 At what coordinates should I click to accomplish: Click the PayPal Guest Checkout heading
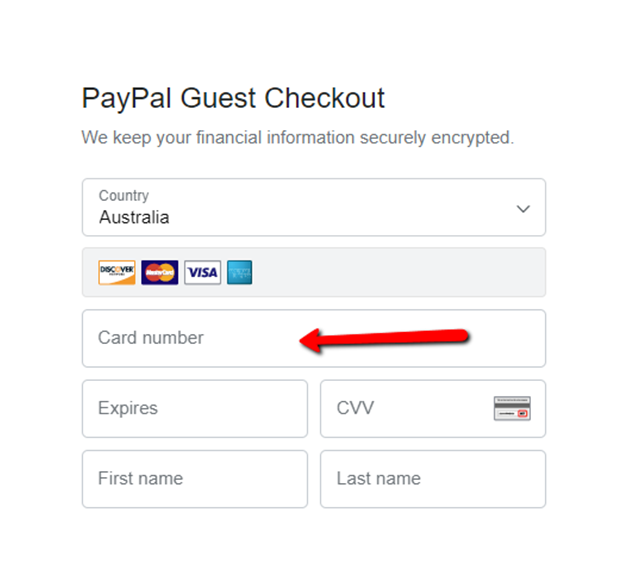coord(233,98)
